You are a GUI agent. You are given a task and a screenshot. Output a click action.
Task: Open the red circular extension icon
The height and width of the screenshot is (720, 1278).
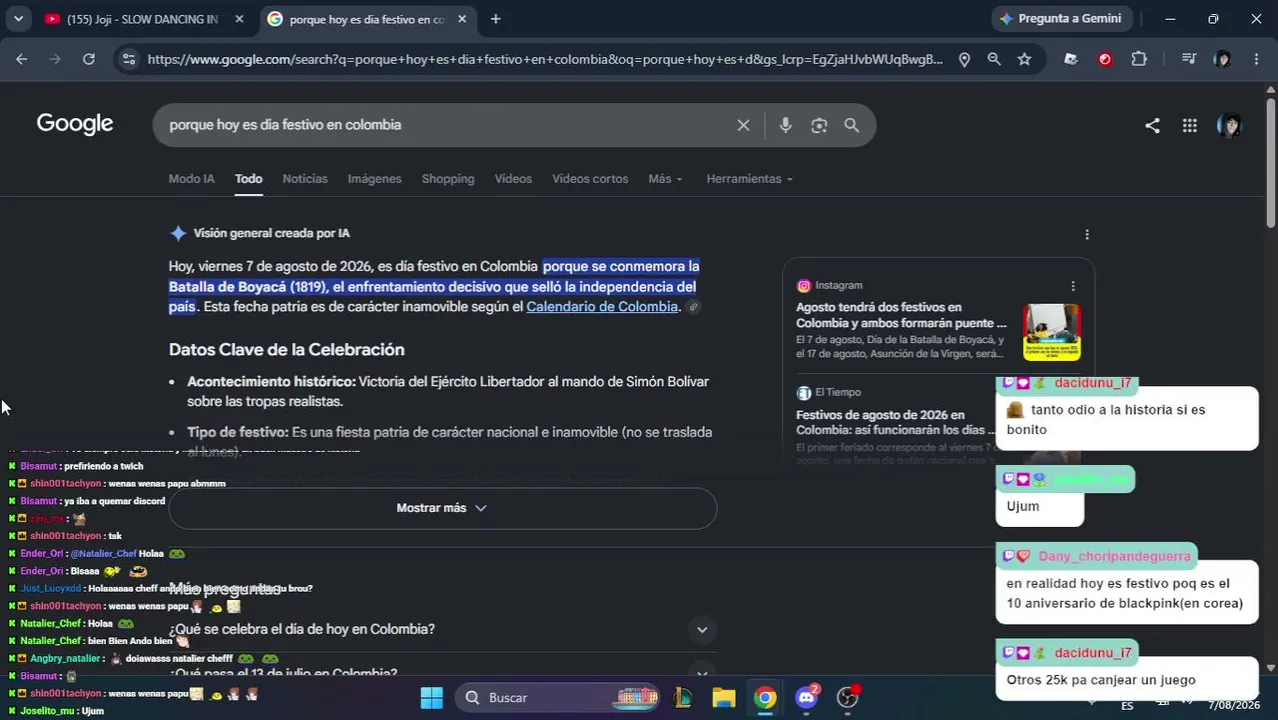click(x=1105, y=59)
